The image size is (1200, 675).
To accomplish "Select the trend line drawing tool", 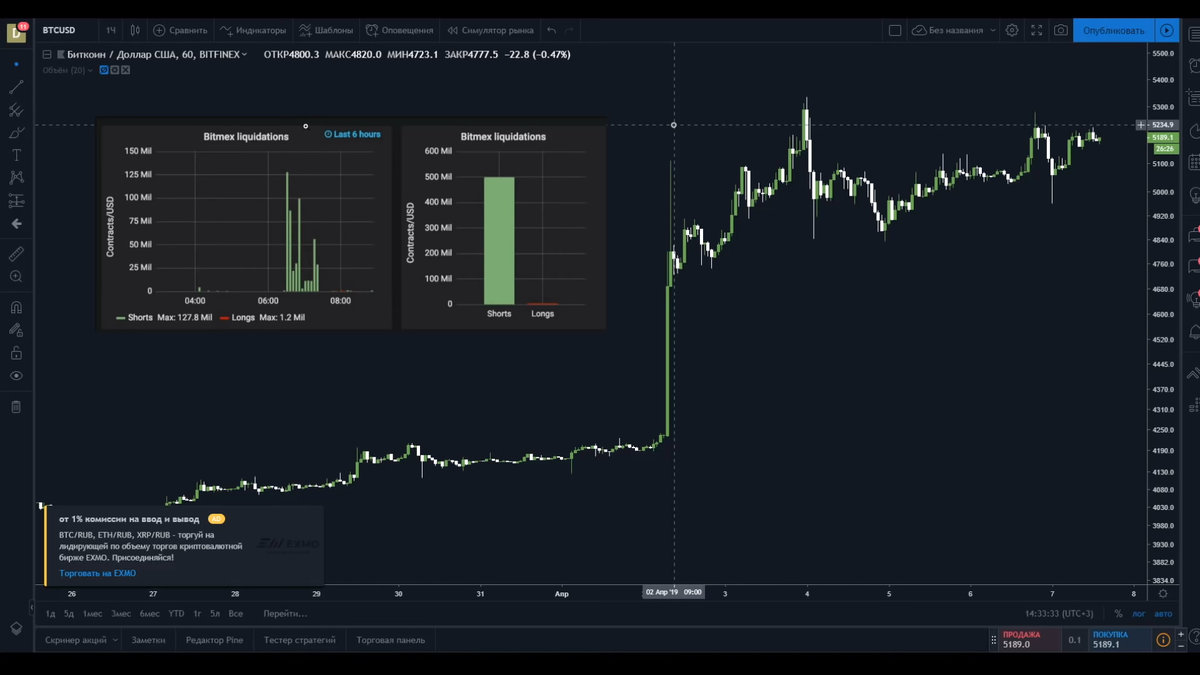I will point(16,87).
